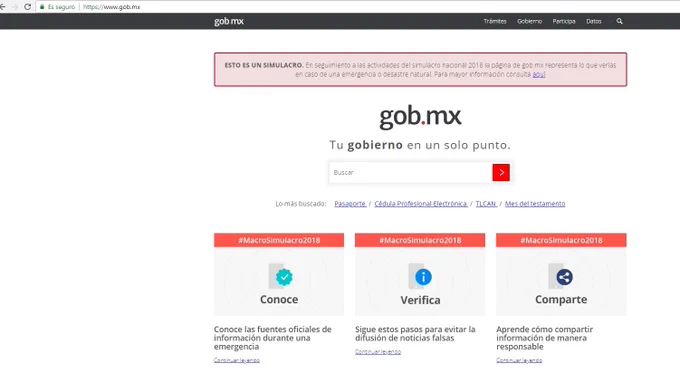The width and height of the screenshot is (680, 373).
Task: Click the Conoce checkmark badge icon
Action: [284, 277]
